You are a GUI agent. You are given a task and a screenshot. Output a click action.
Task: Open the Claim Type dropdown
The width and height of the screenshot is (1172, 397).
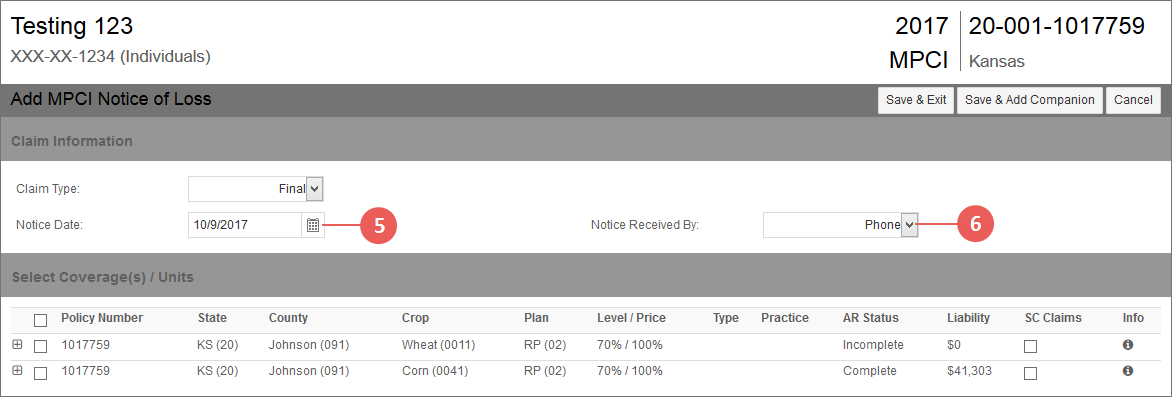tap(256, 189)
